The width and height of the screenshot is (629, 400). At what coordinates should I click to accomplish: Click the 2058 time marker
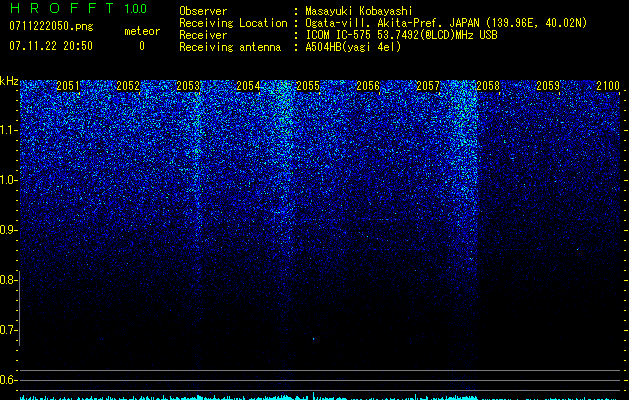[488, 86]
